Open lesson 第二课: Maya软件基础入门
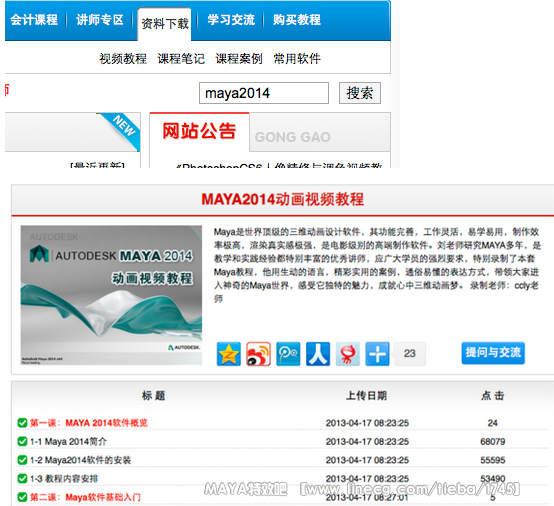The width and height of the screenshot is (554, 506). click(85, 498)
